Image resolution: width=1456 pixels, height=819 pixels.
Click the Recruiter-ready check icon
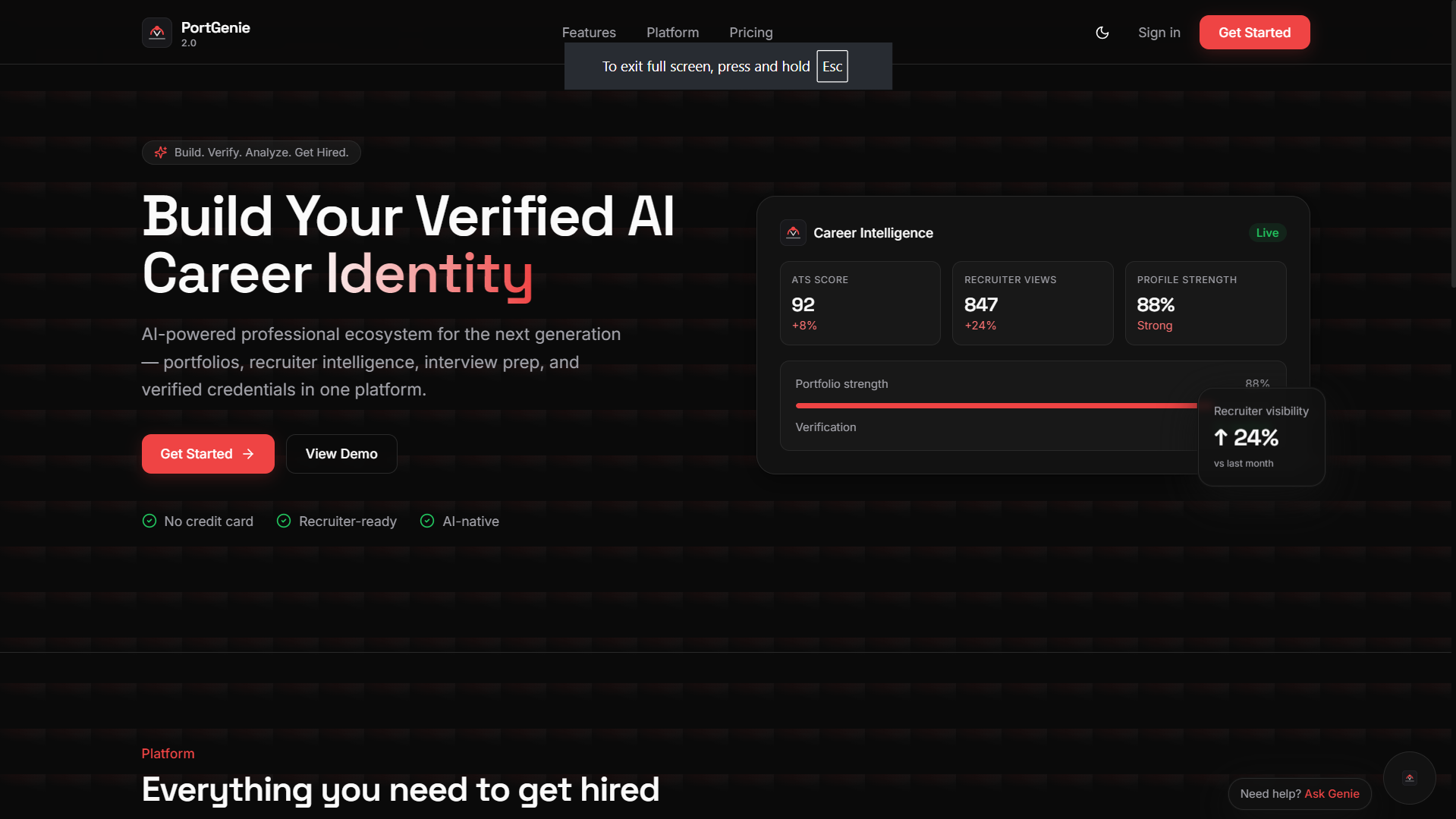pos(284,521)
